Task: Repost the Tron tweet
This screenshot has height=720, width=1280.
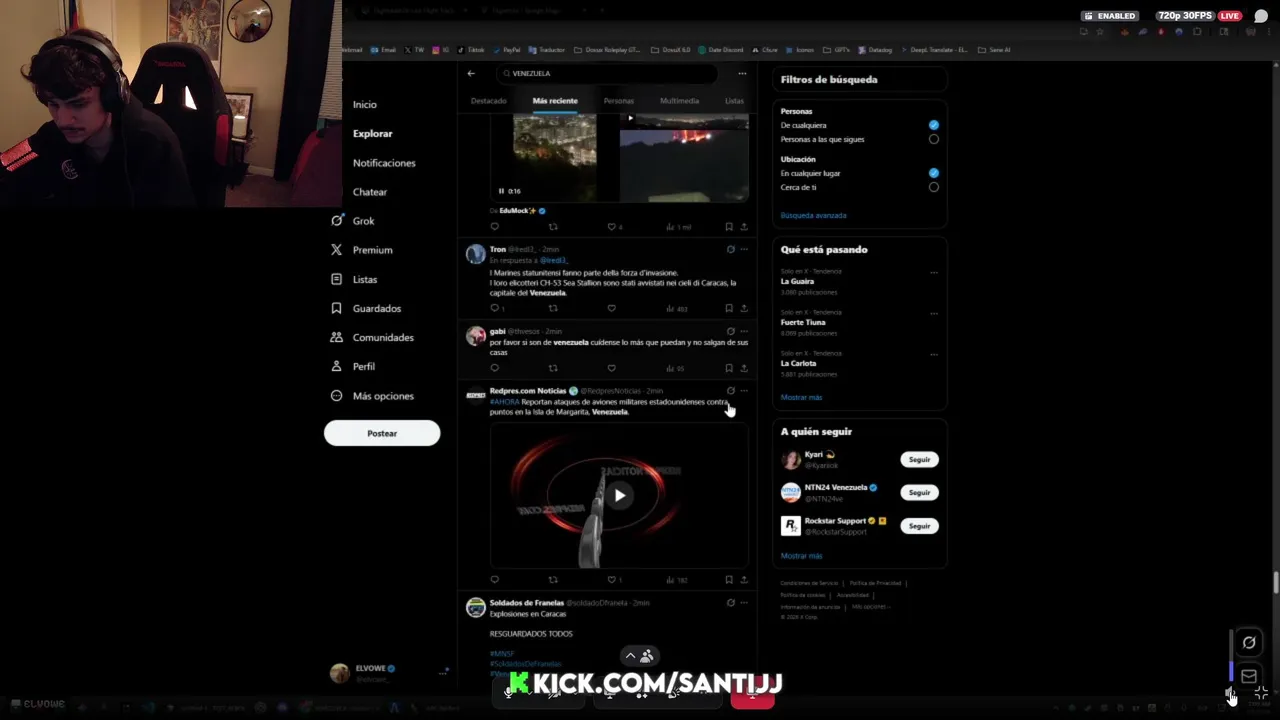Action: click(x=553, y=308)
